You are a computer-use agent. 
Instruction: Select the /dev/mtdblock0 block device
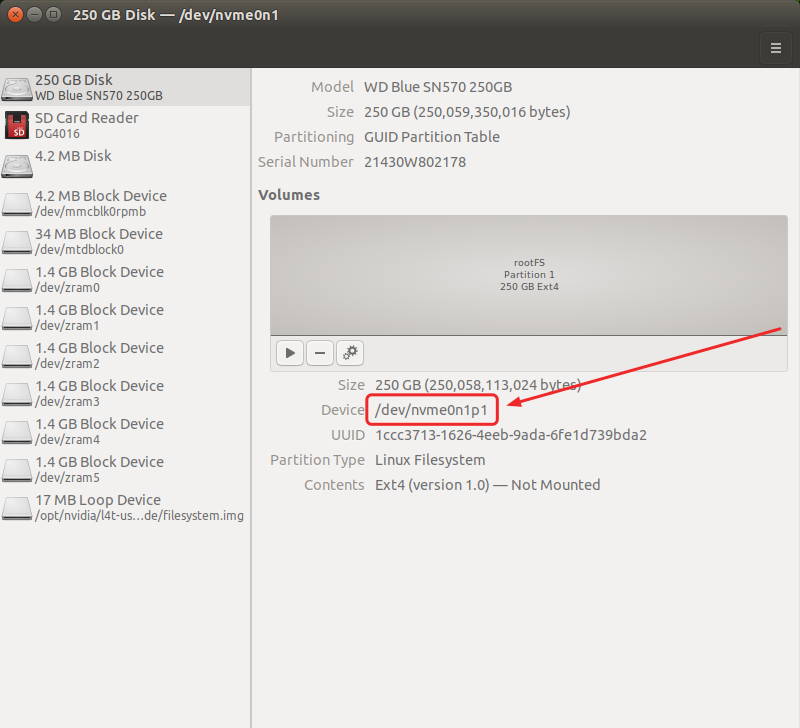tap(125, 241)
